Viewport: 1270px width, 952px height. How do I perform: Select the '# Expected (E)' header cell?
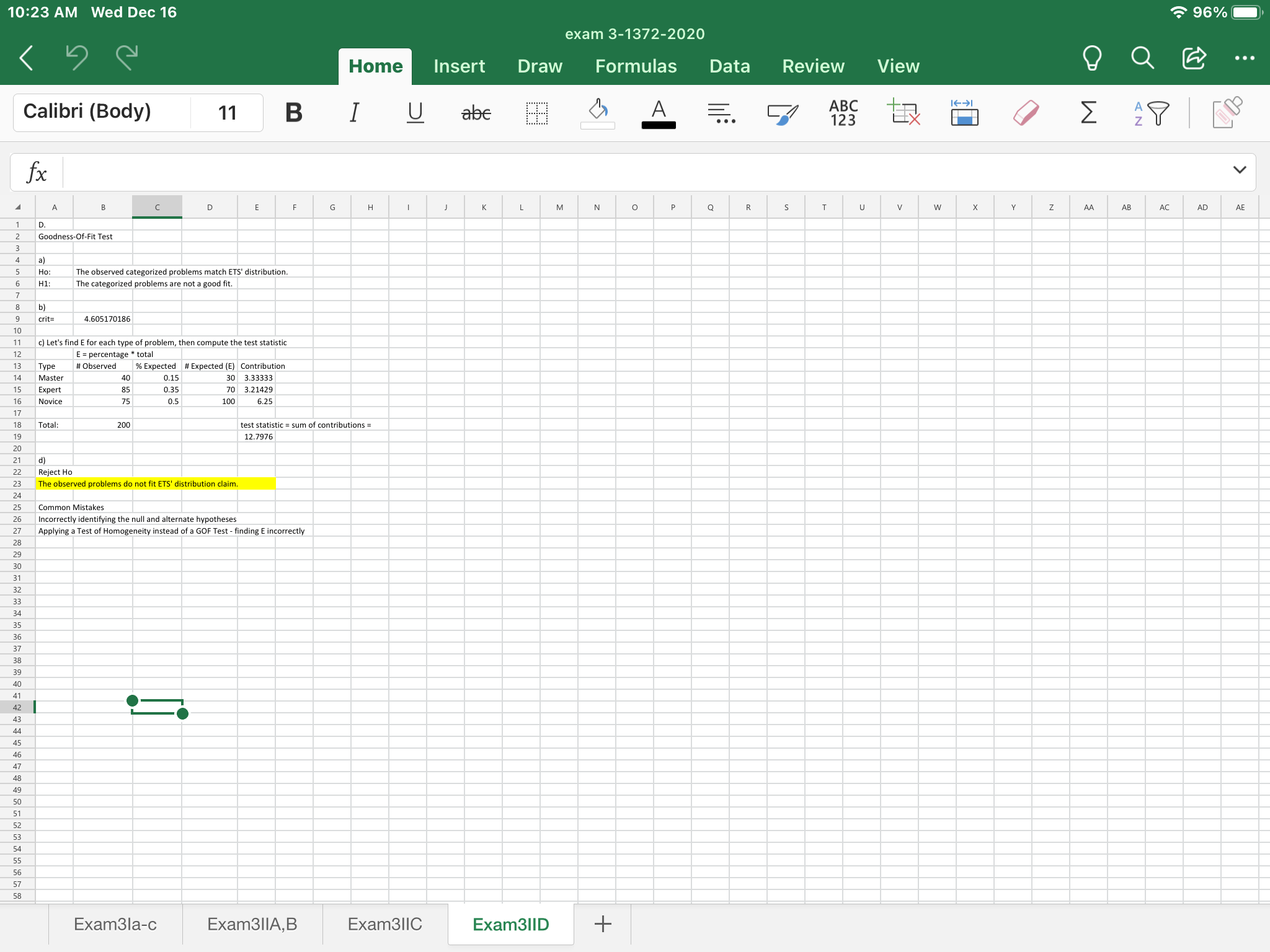pos(210,366)
